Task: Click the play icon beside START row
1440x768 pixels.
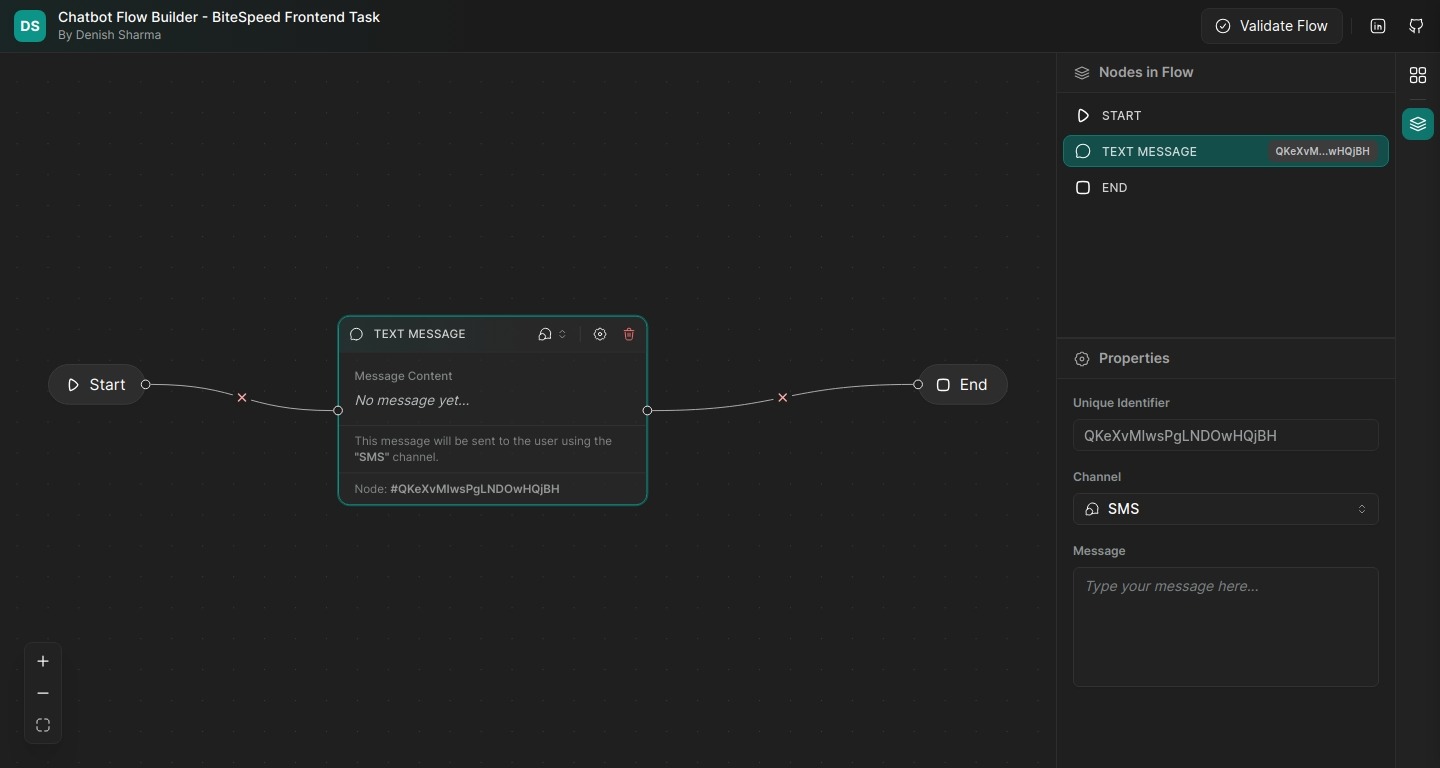Action: click(1083, 116)
